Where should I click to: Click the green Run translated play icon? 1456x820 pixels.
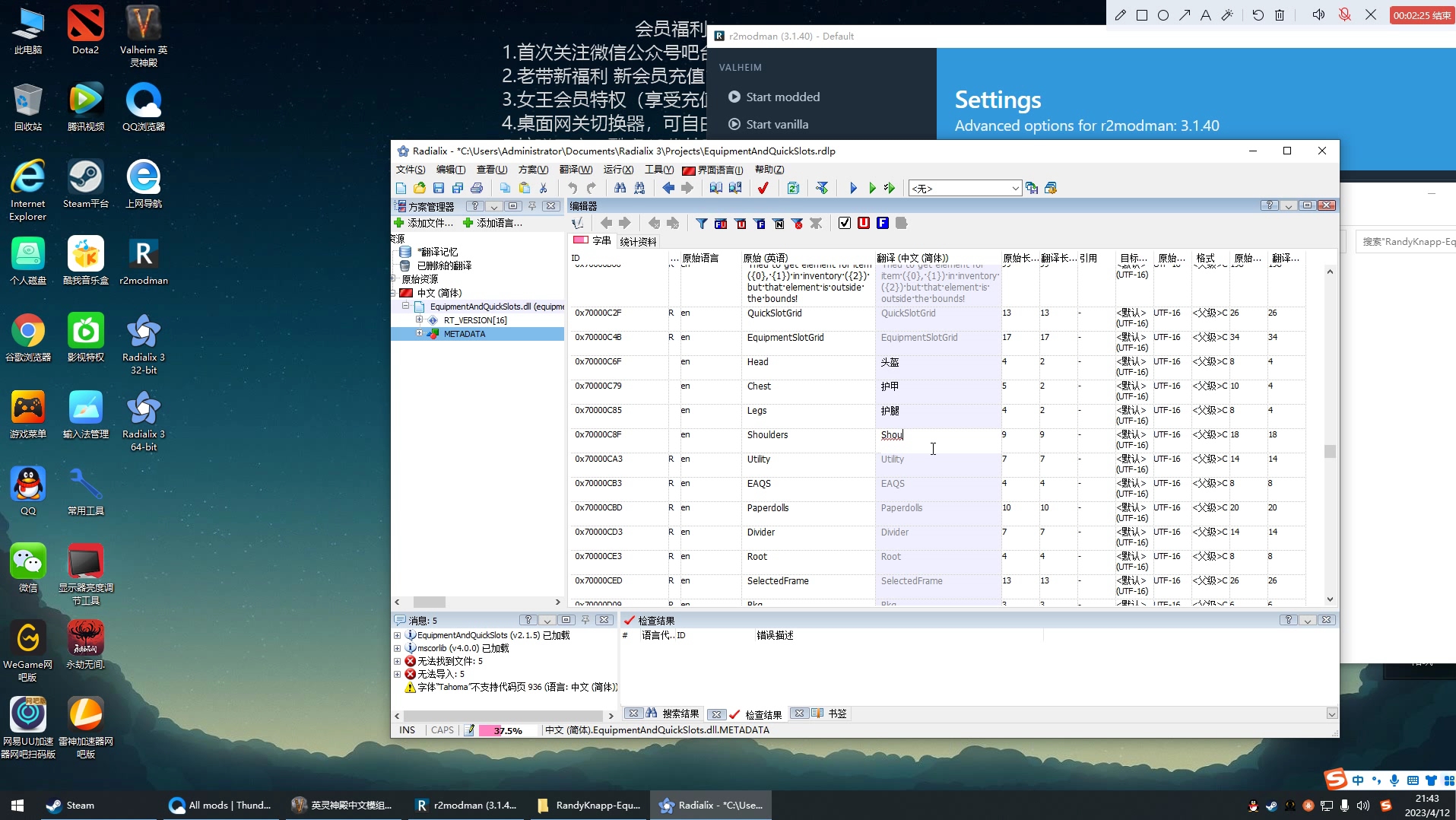(x=871, y=188)
